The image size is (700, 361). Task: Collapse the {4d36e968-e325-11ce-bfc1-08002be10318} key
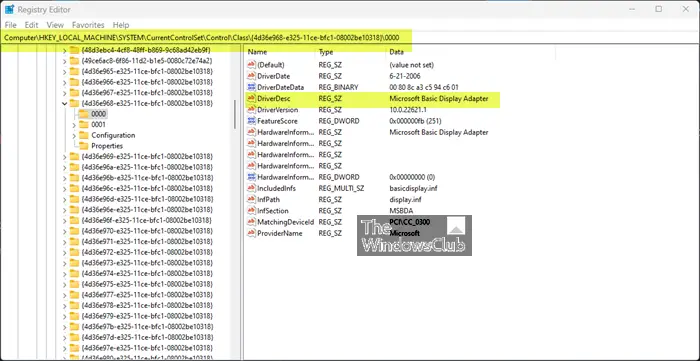(64, 104)
